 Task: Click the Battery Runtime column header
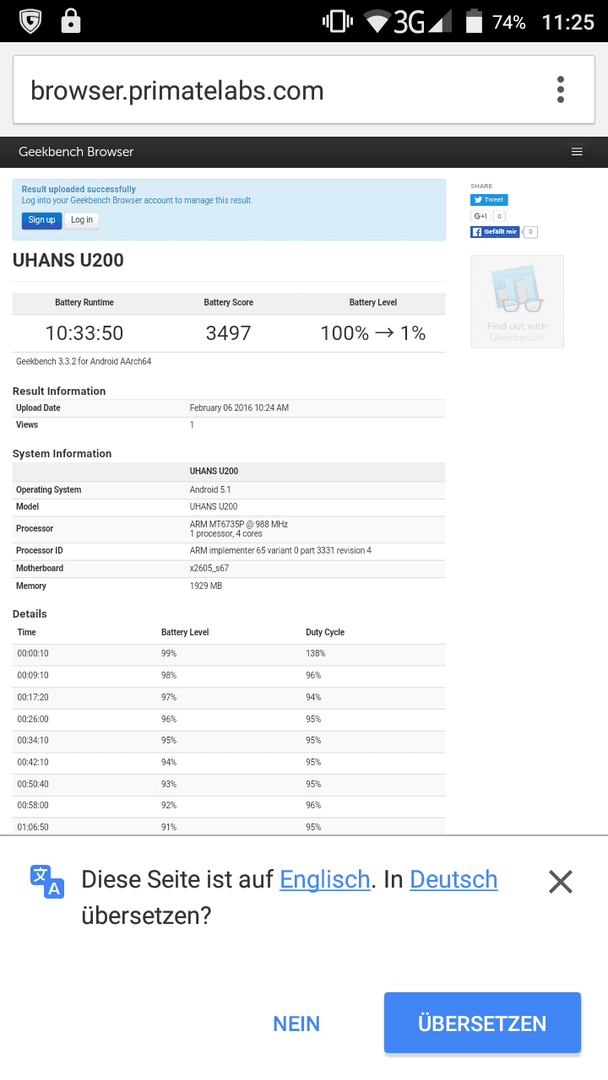(x=84, y=302)
